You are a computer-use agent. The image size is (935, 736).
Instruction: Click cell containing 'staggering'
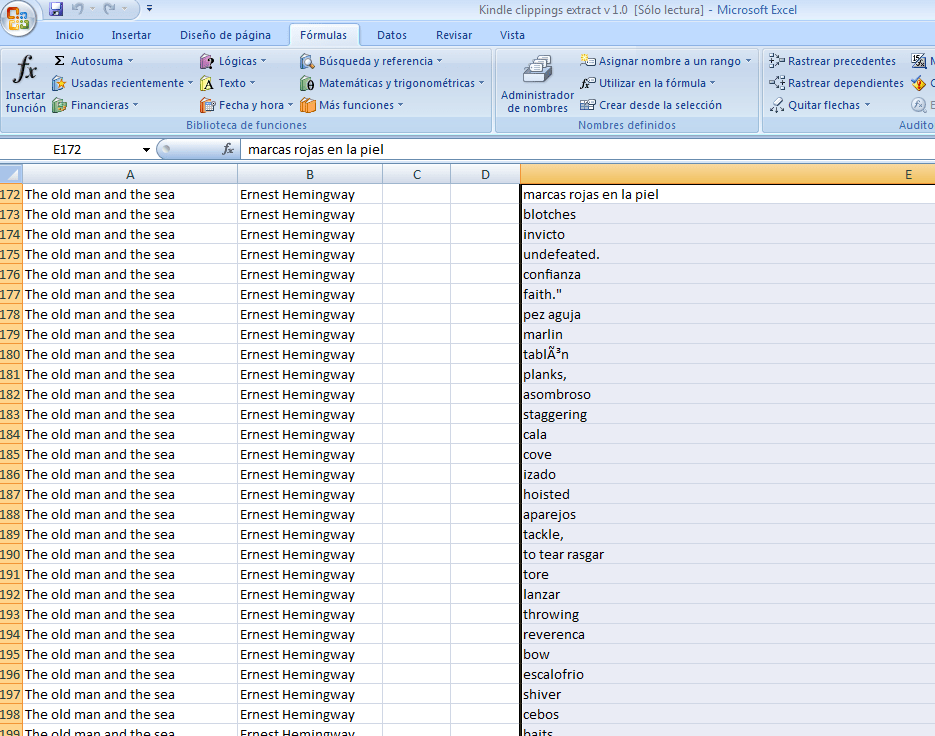(727, 415)
